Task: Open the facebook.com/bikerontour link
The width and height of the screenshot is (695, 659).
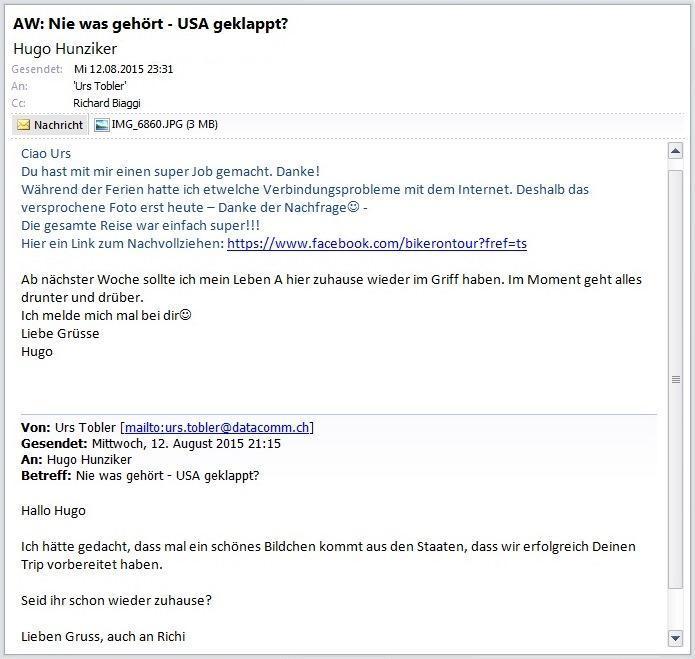Action: (x=377, y=243)
